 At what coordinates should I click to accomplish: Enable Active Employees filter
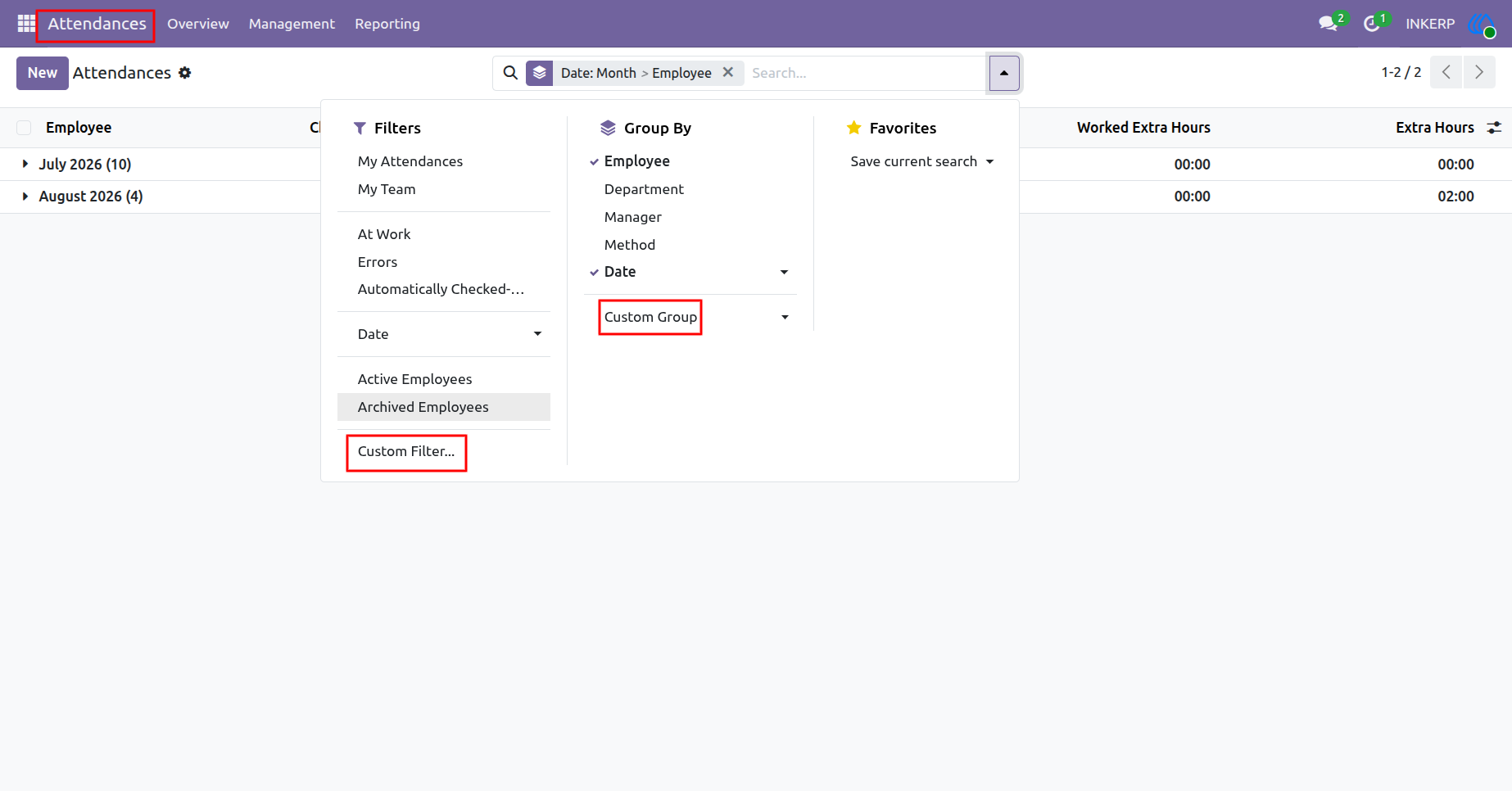pos(444,379)
